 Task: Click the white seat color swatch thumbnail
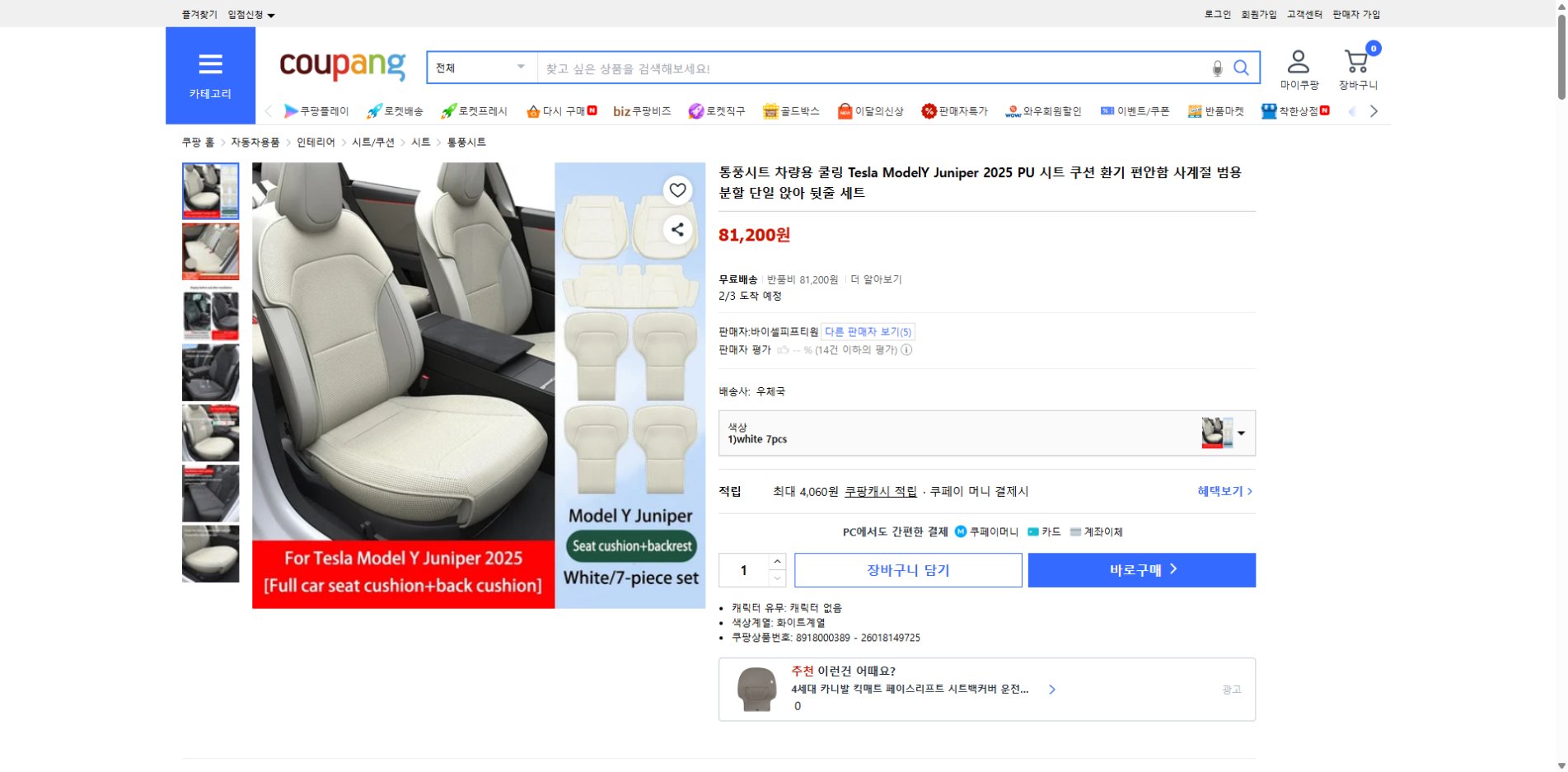coord(1218,432)
